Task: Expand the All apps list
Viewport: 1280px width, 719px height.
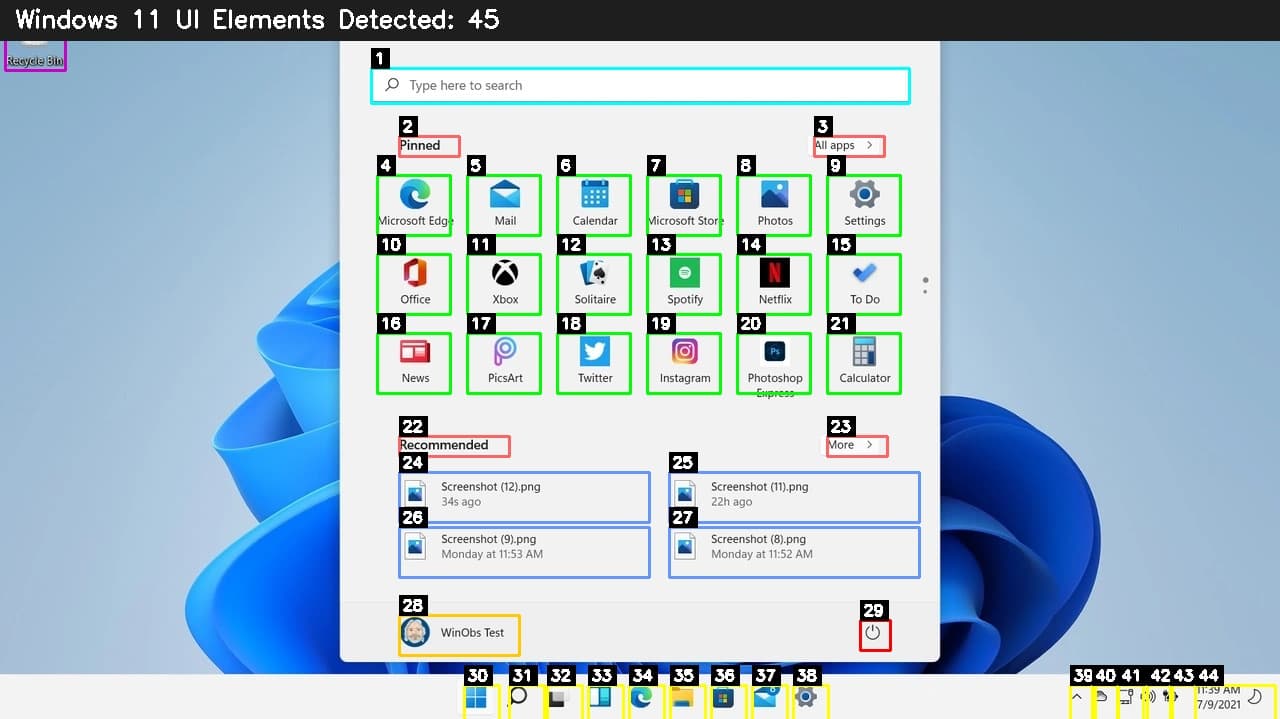Action: 848,146
